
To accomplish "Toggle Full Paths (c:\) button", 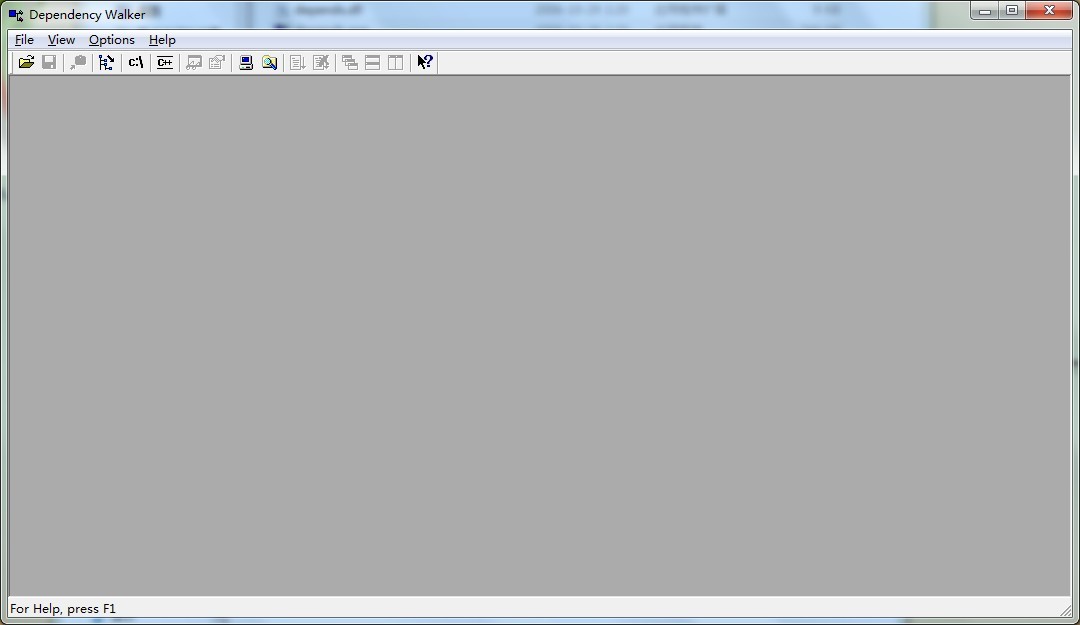I will [x=136, y=62].
